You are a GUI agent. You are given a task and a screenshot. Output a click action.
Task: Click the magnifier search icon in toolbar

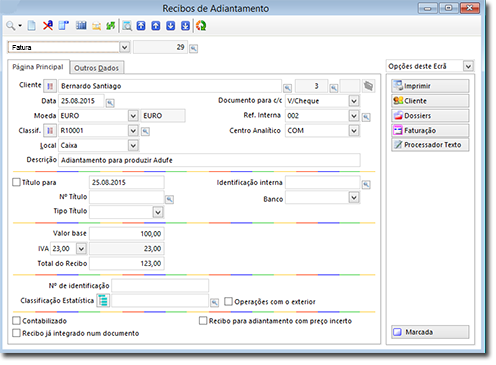(x=11, y=26)
